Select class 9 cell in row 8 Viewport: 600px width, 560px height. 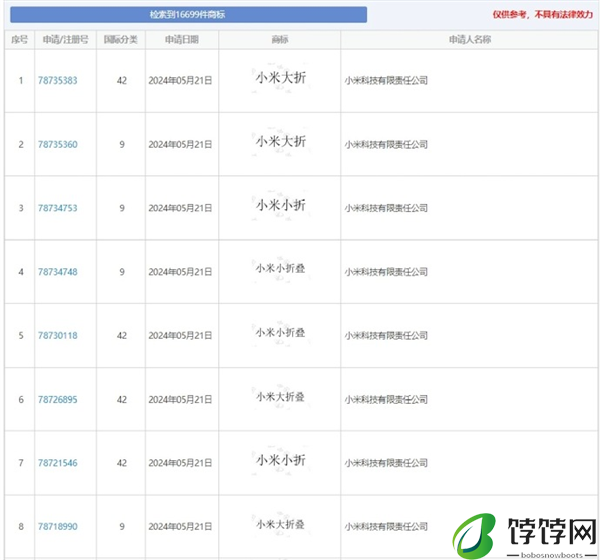coord(122,526)
